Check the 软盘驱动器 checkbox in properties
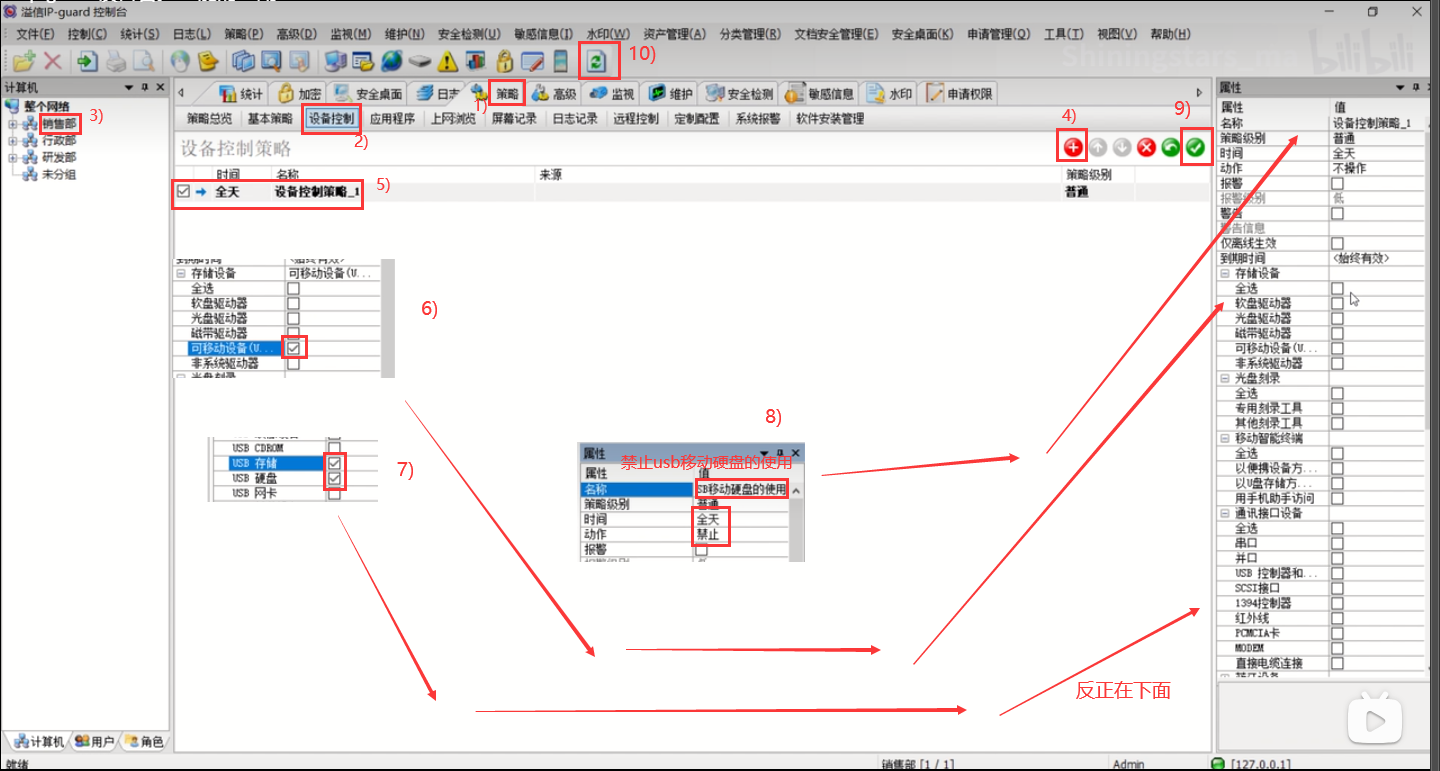Screen dimensions: 1440x771 click(x=1337, y=303)
